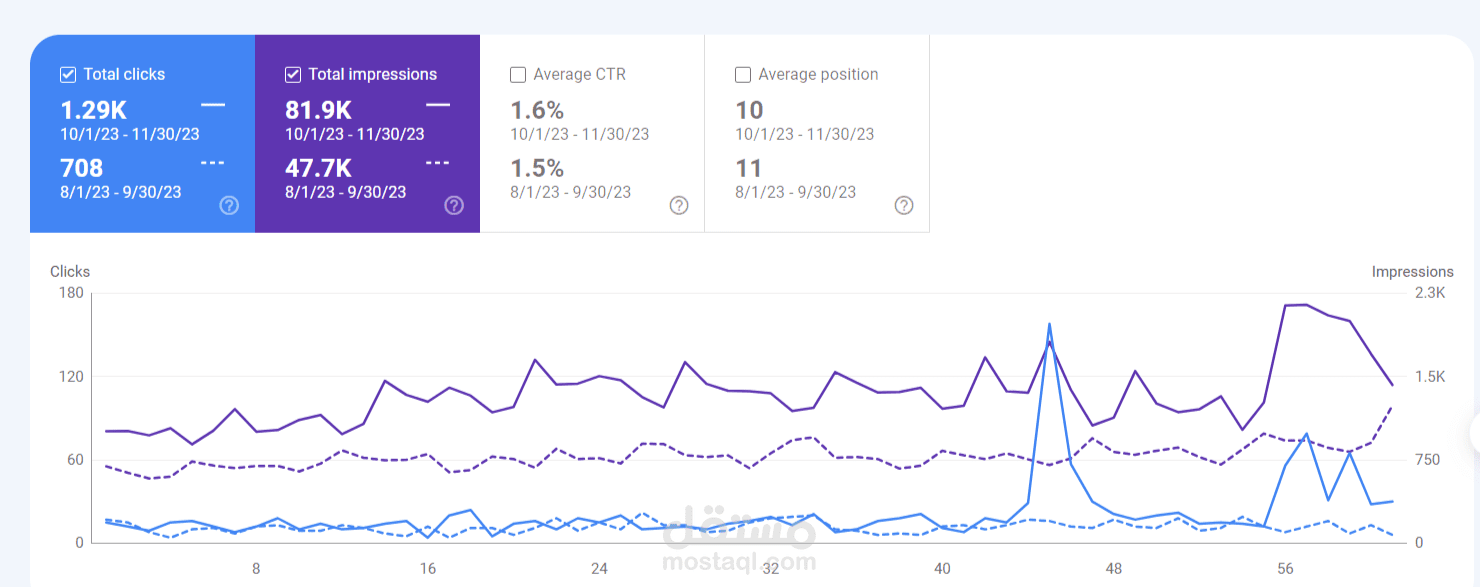Uncheck the Total impressions checkbox
The height and width of the screenshot is (587, 1480).
coord(293,74)
